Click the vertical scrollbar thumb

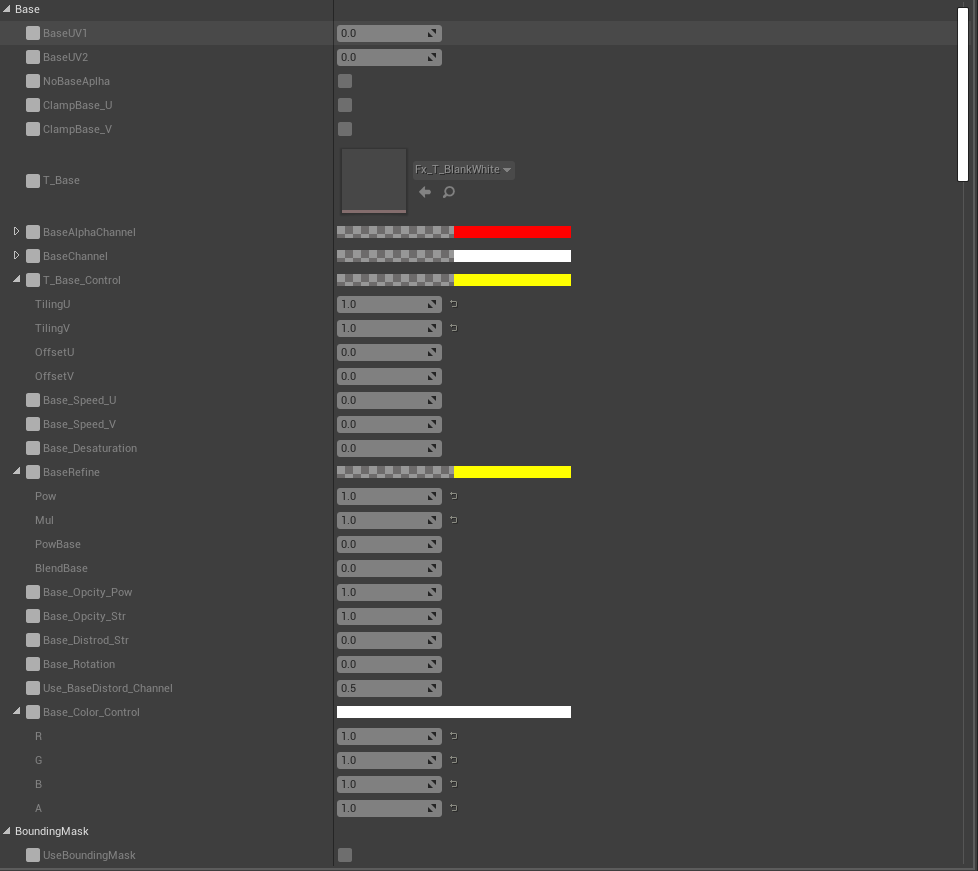[963, 95]
